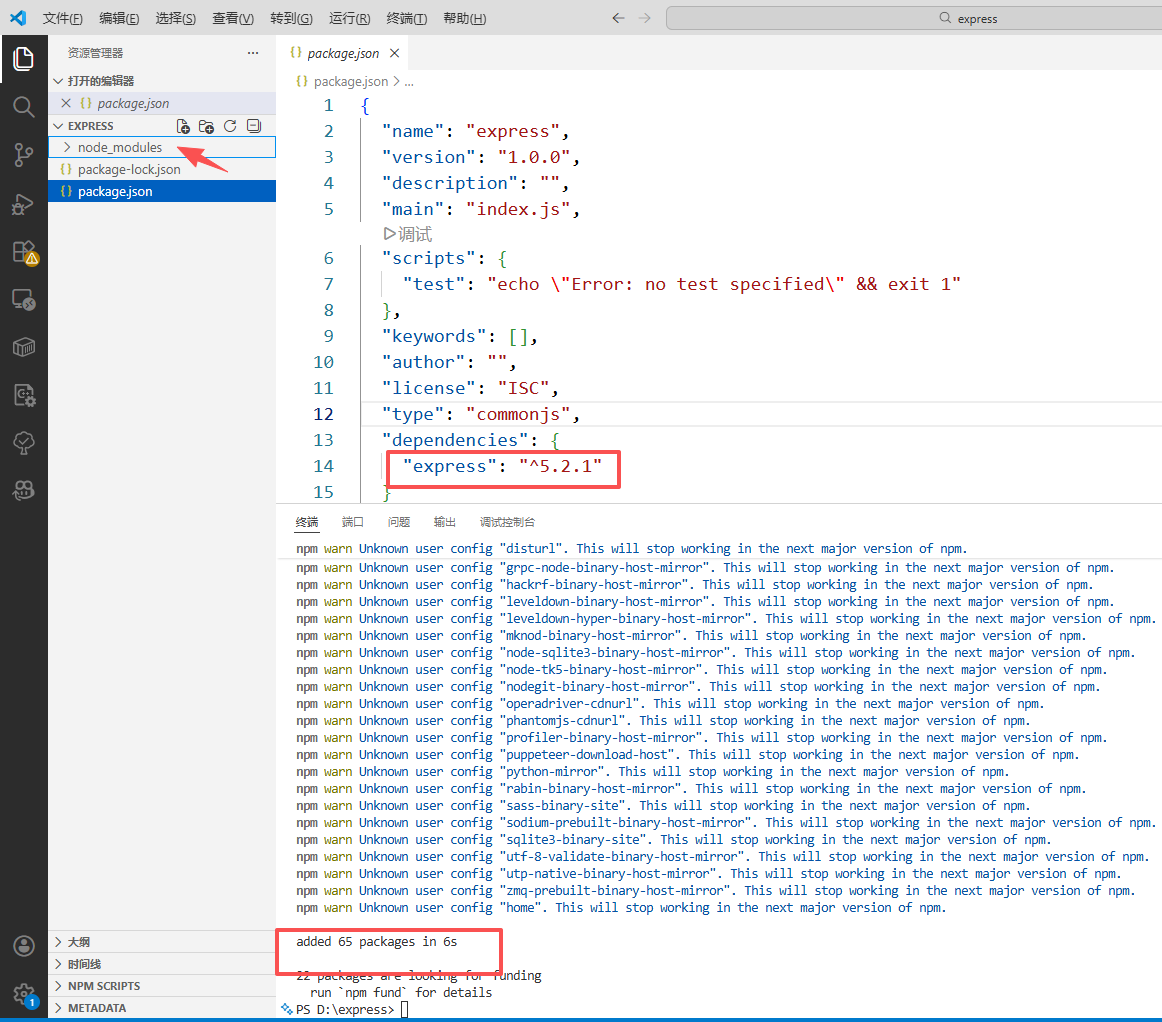Click the Manage gear icon

(x=23, y=993)
